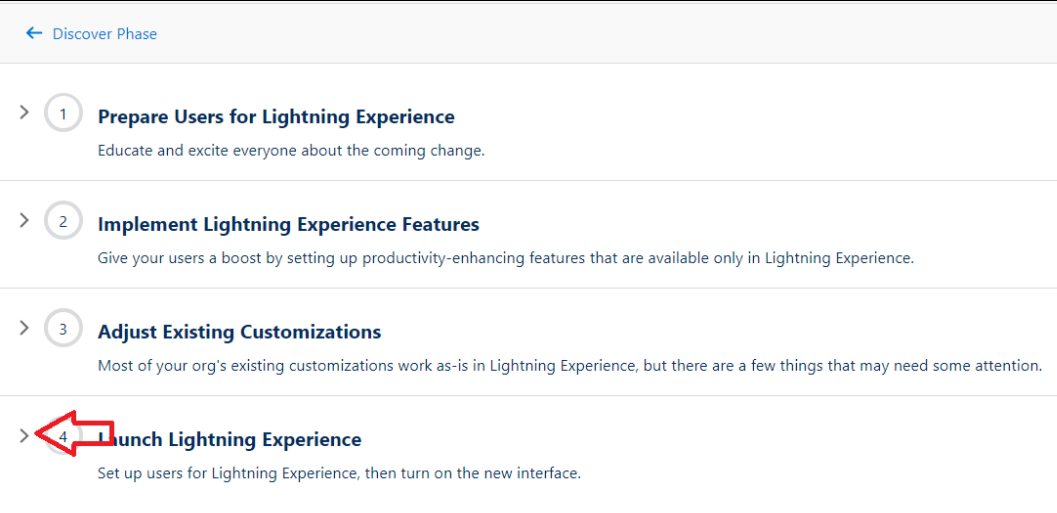The height and width of the screenshot is (513, 1057).
Task: Click the 'Set up users' description text
Action: pyautogui.click(x=339, y=473)
